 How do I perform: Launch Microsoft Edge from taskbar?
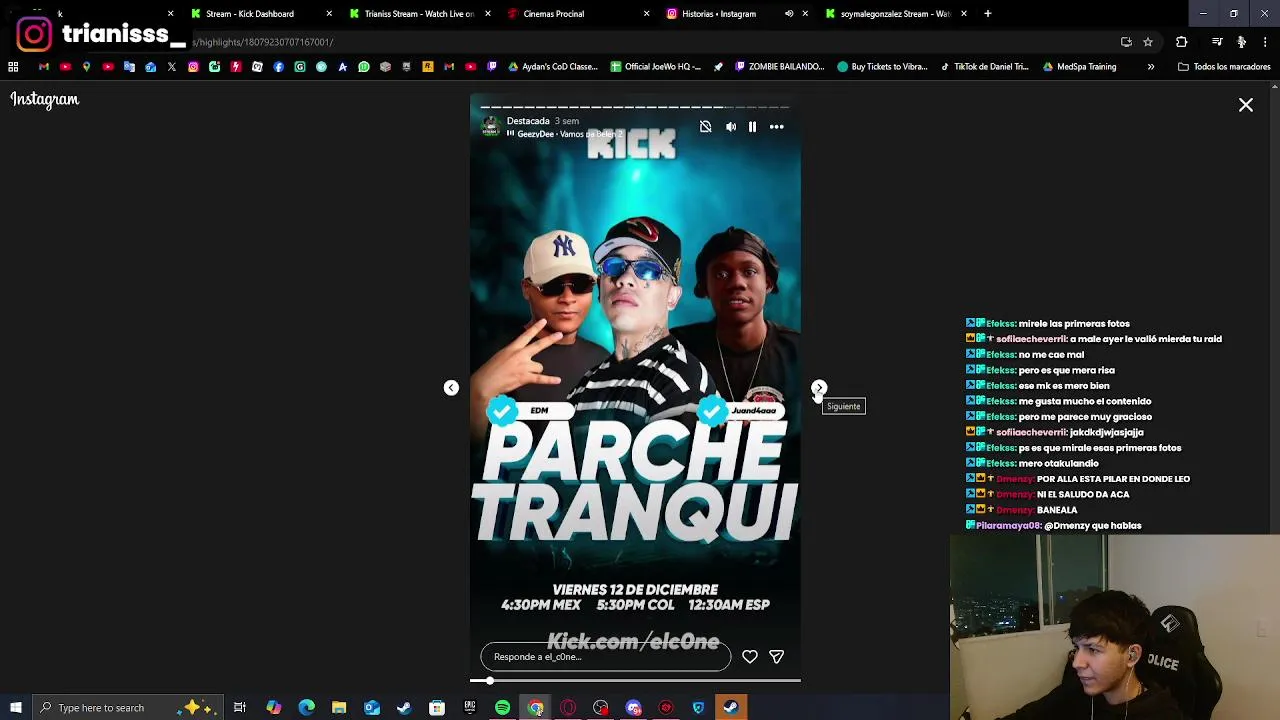pyautogui.click(x=306, y=708)
